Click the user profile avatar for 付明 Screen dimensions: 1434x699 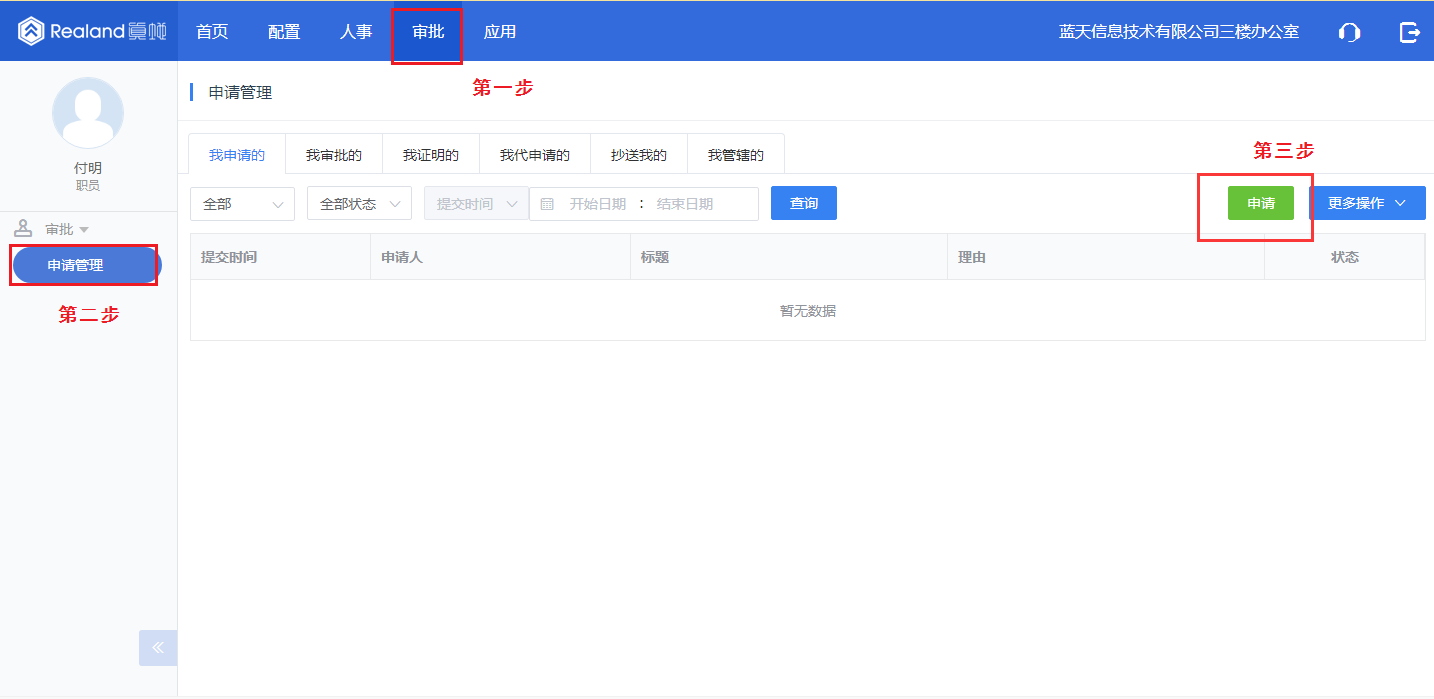point(87,112)
